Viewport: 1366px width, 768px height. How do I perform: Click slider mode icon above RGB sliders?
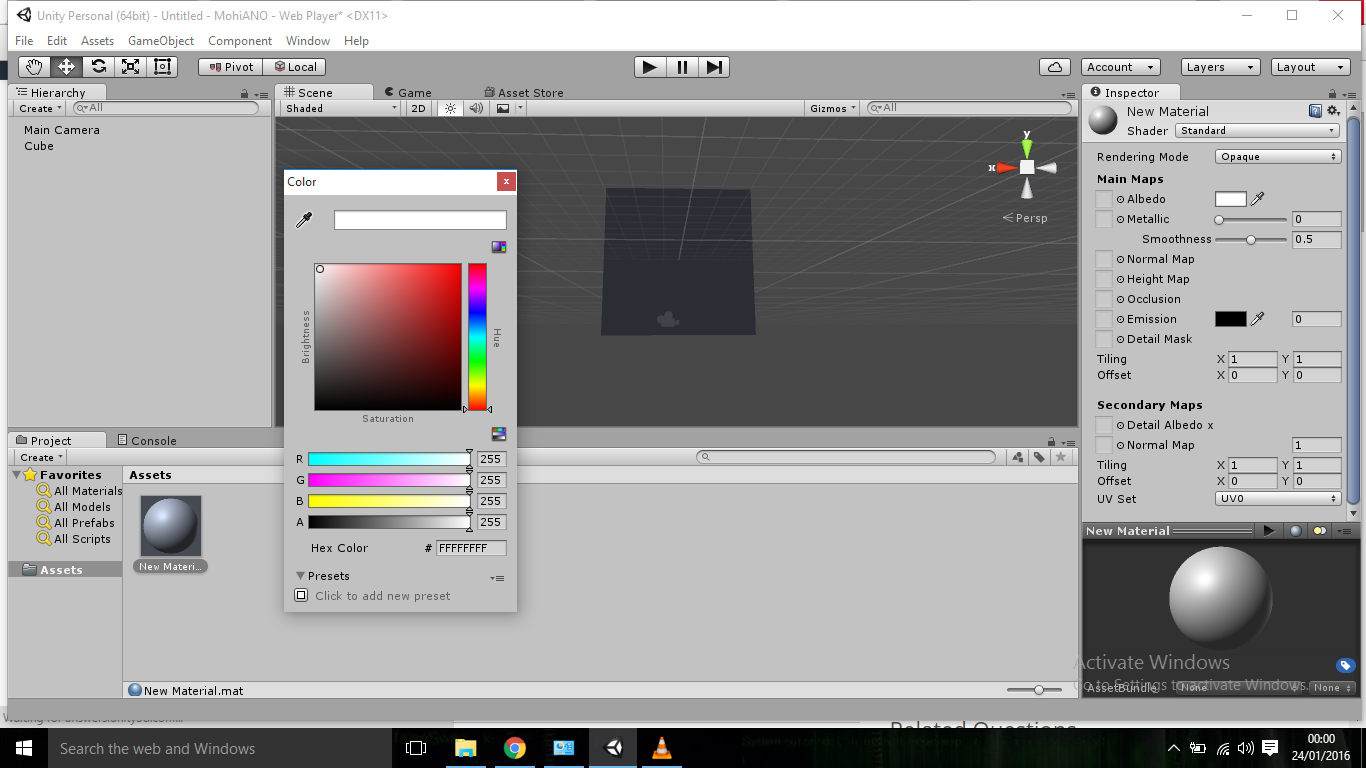pos(499,434)
